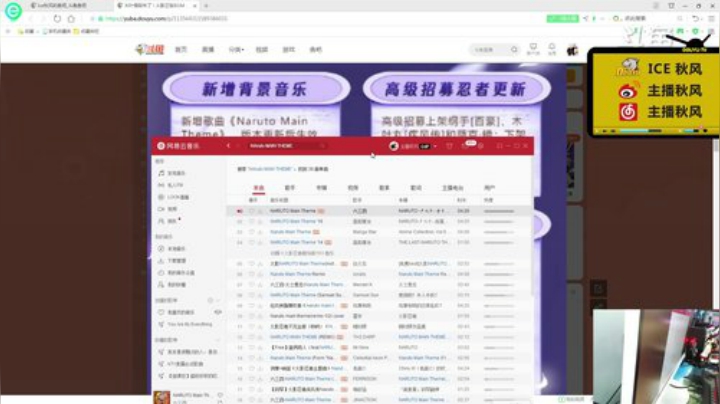Viewport: 720px width, 404px height.
Task: Expand Douyu 分类 category dropdown
Action: click(236, 49)
